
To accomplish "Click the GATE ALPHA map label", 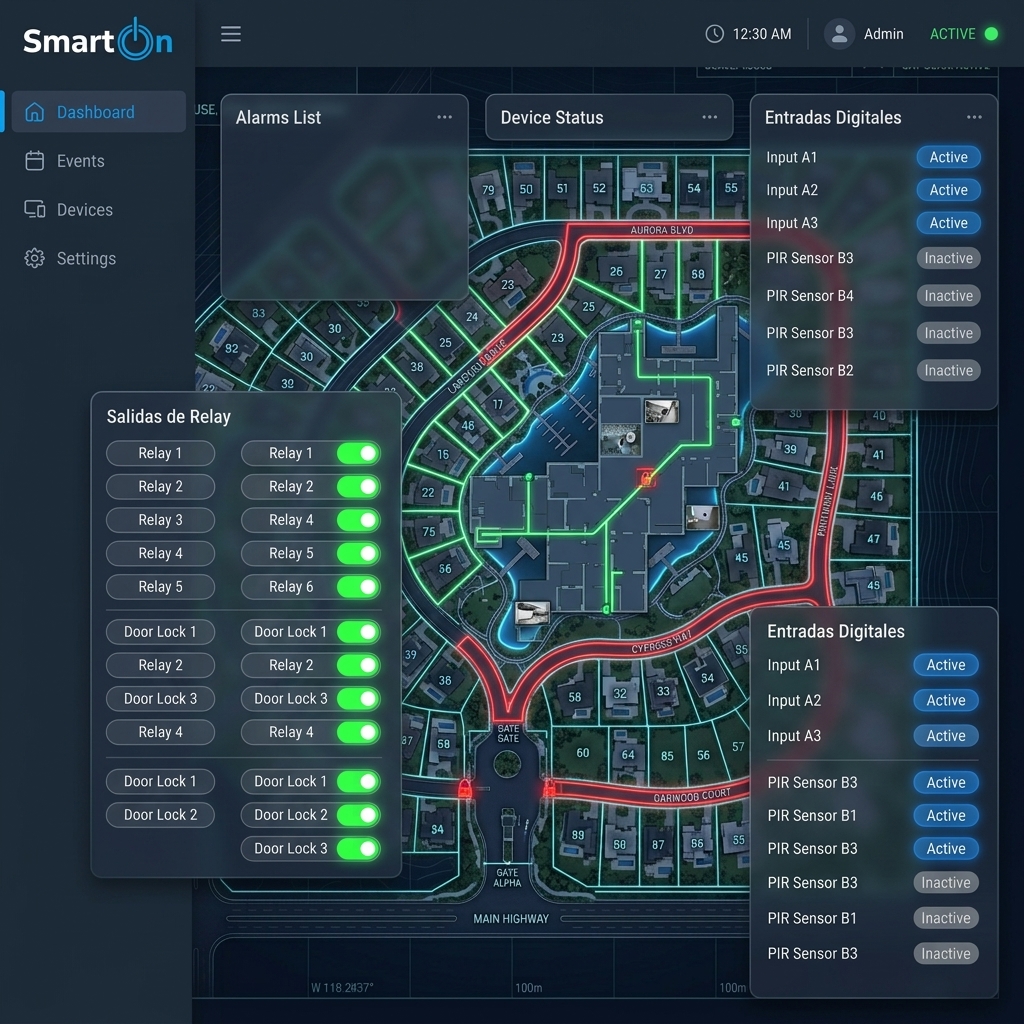I will click(x=507, y=878).
